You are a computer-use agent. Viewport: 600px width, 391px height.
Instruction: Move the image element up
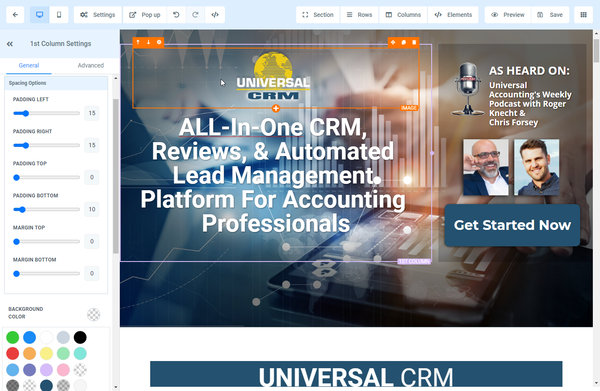[x=138, y=42]
